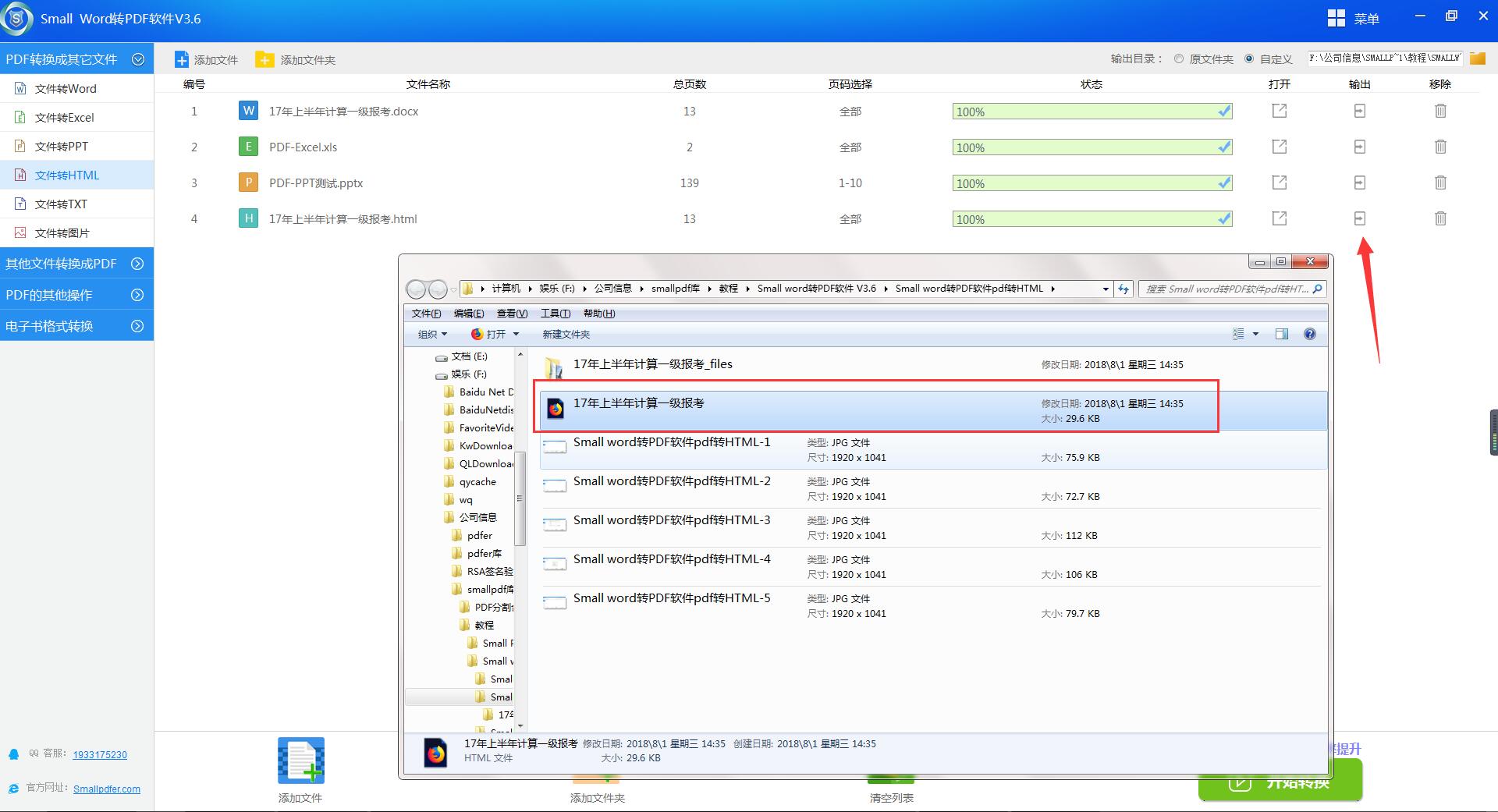
Task: Go back in the Explorer window
Action: coord(417,289)
